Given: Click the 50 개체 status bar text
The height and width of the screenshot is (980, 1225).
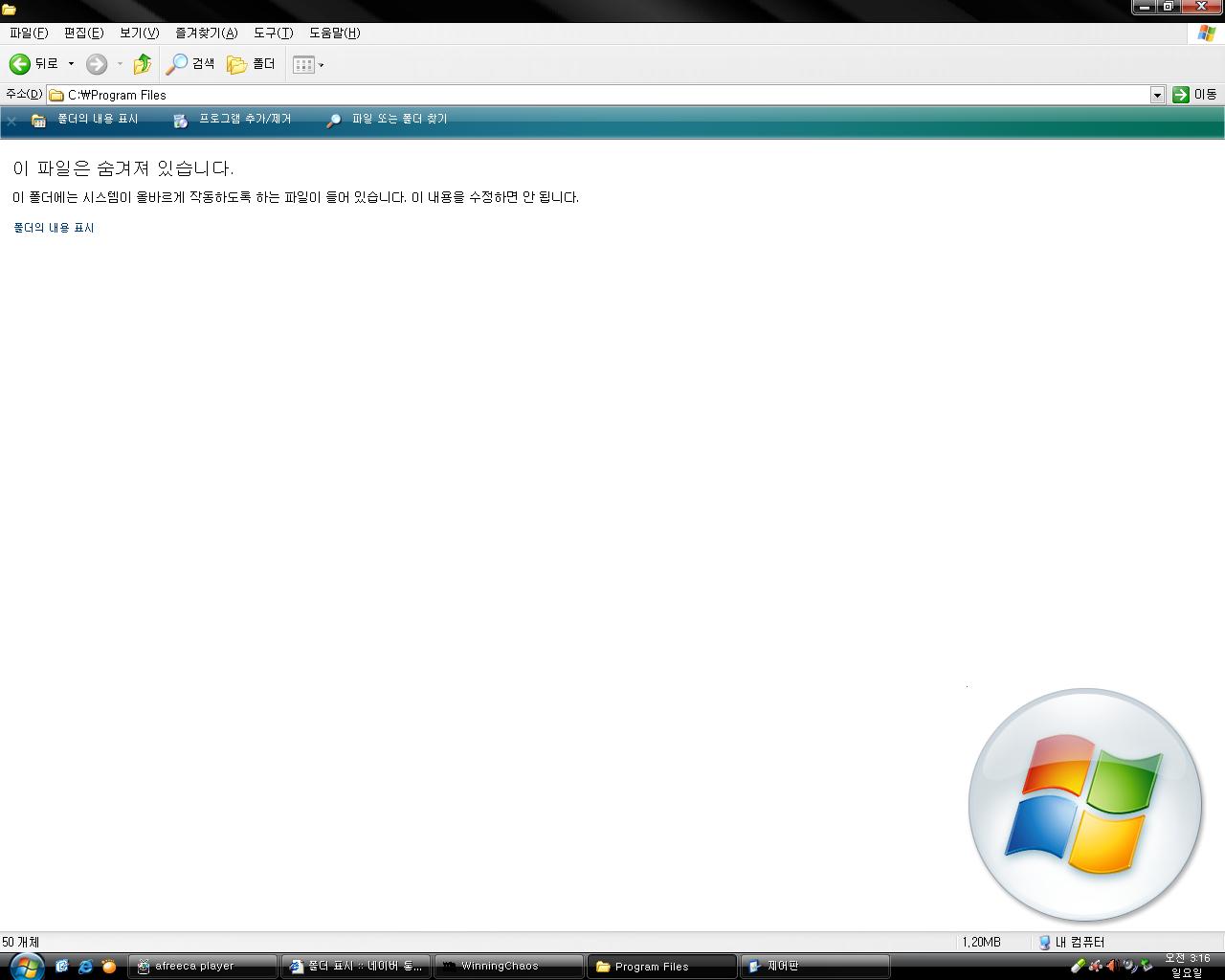Looking at the screenshot, I should click(x=21, y=943).
